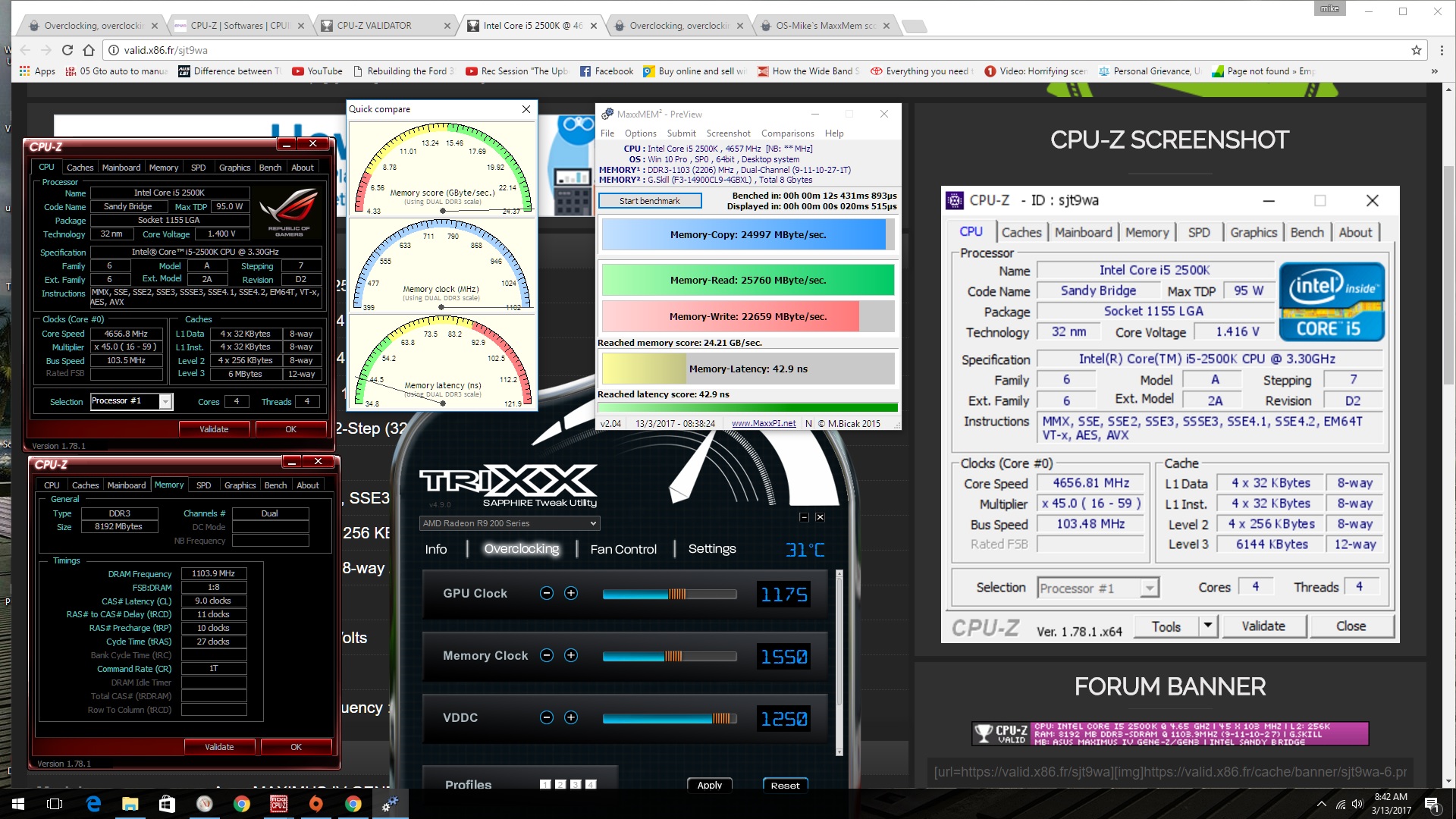Open Mainboard tab in top ROG CPU-Z

(121, 168)
